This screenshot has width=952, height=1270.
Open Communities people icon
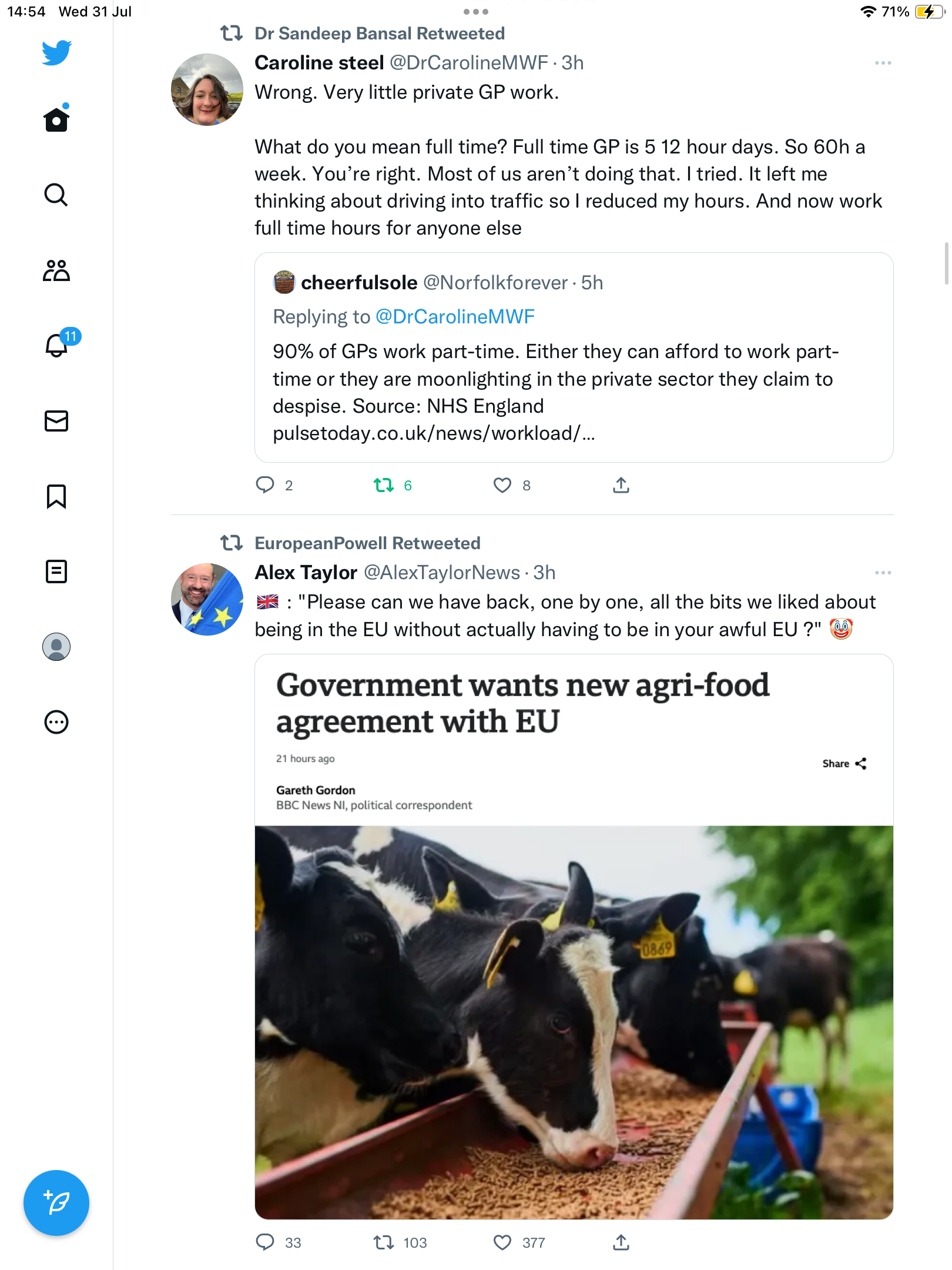click(56, 270)
